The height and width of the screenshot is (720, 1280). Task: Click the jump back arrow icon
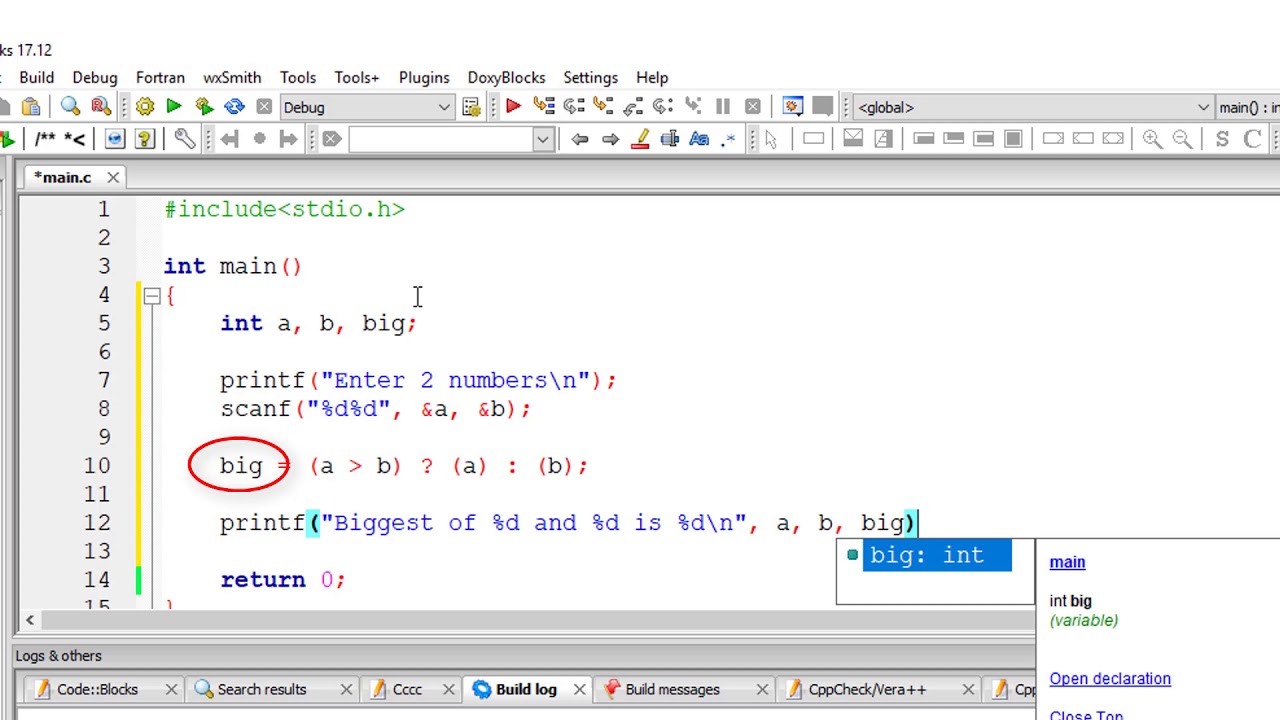coord(229,139)
